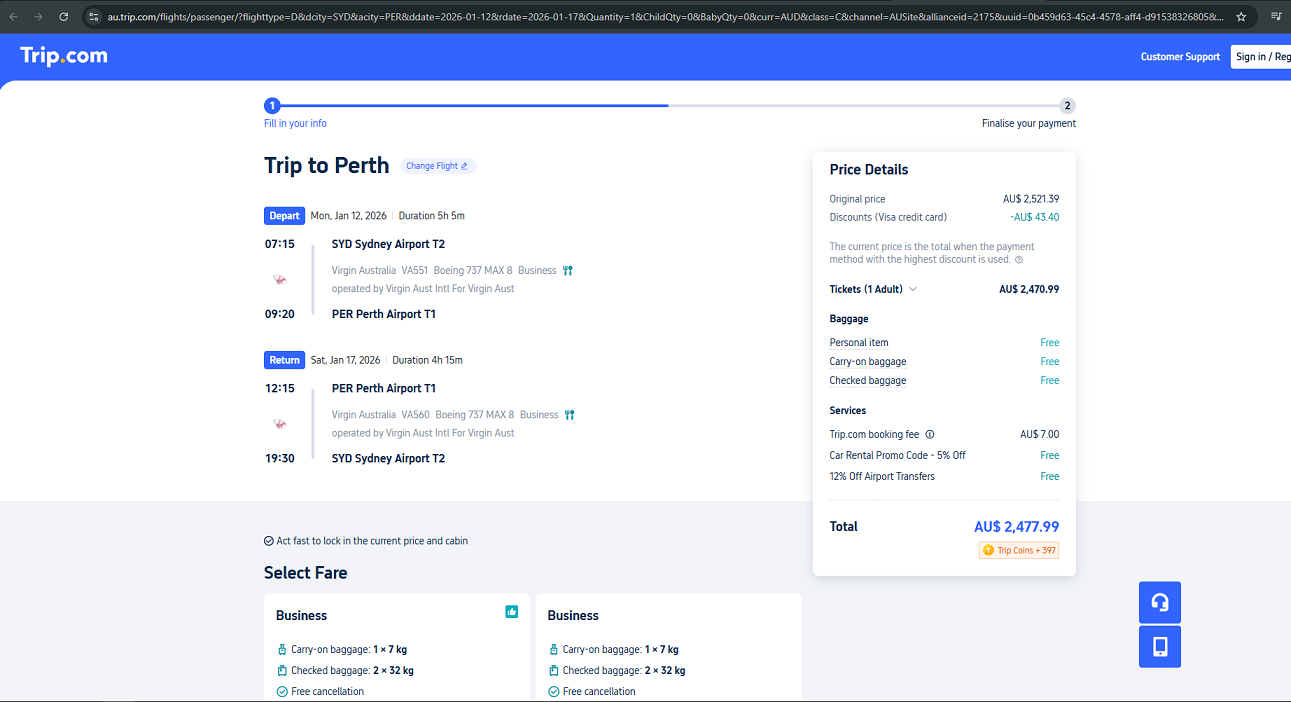Click the Mon, Jan 12, 2026 departure date
Screen dimensions: 1291x702
coord(349,216)
